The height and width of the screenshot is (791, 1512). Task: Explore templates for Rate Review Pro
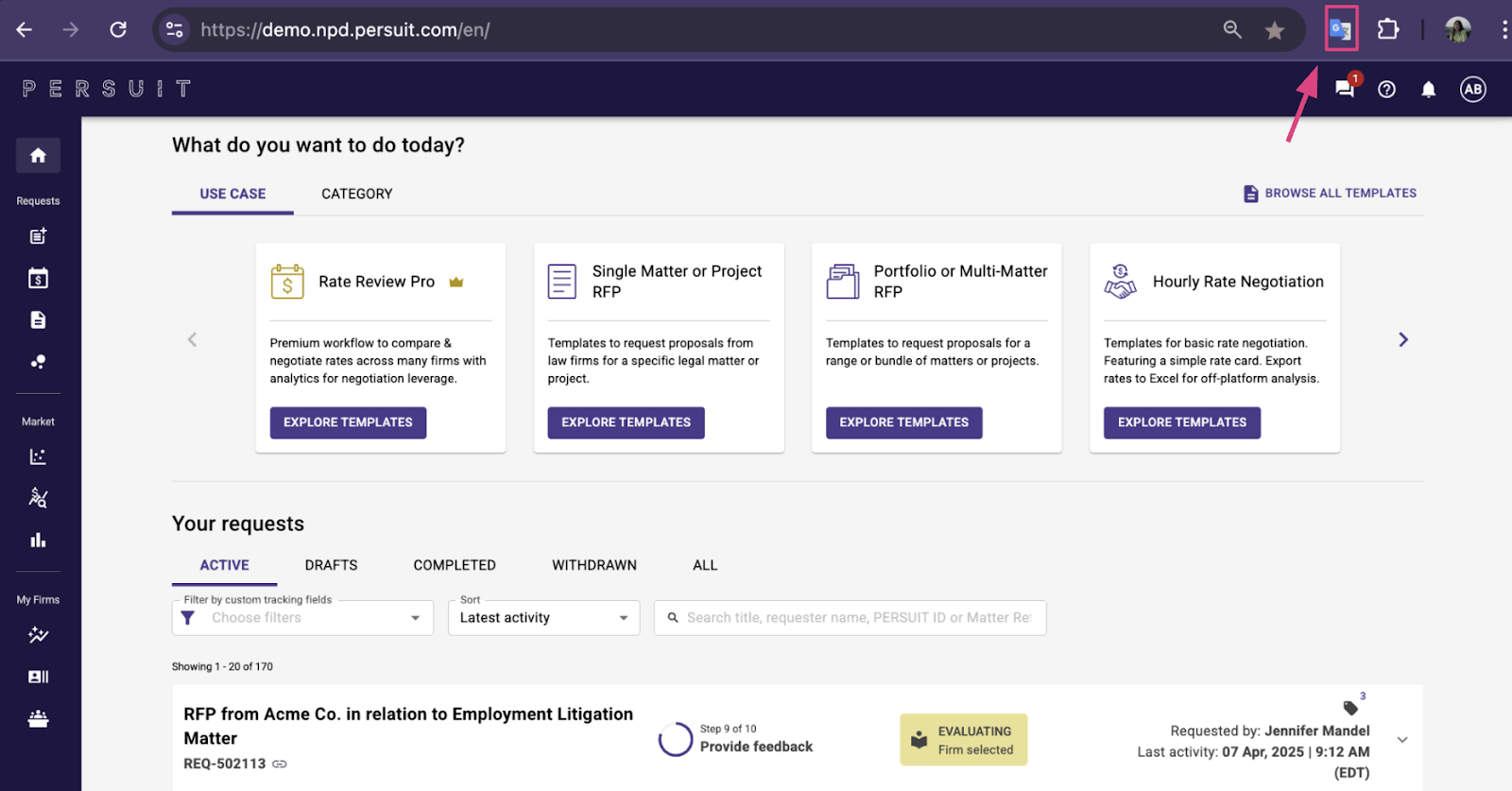coord(348,422)
